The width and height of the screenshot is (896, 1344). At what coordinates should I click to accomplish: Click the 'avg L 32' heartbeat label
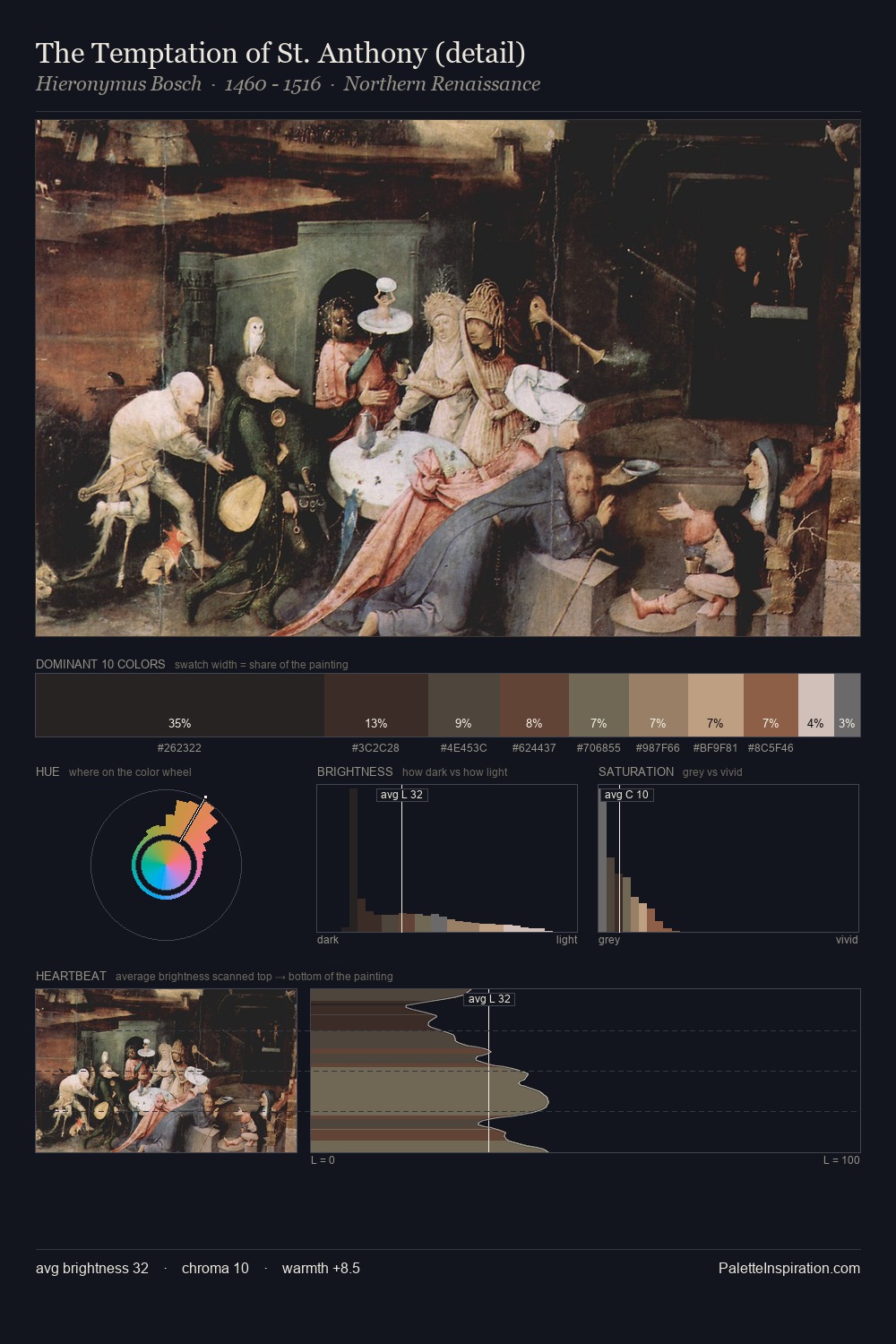489,999
